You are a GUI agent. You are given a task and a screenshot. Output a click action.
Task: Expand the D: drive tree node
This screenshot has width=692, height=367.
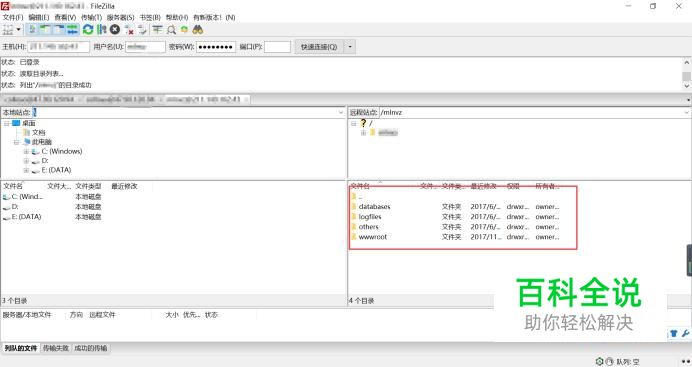tap(26, 161)
